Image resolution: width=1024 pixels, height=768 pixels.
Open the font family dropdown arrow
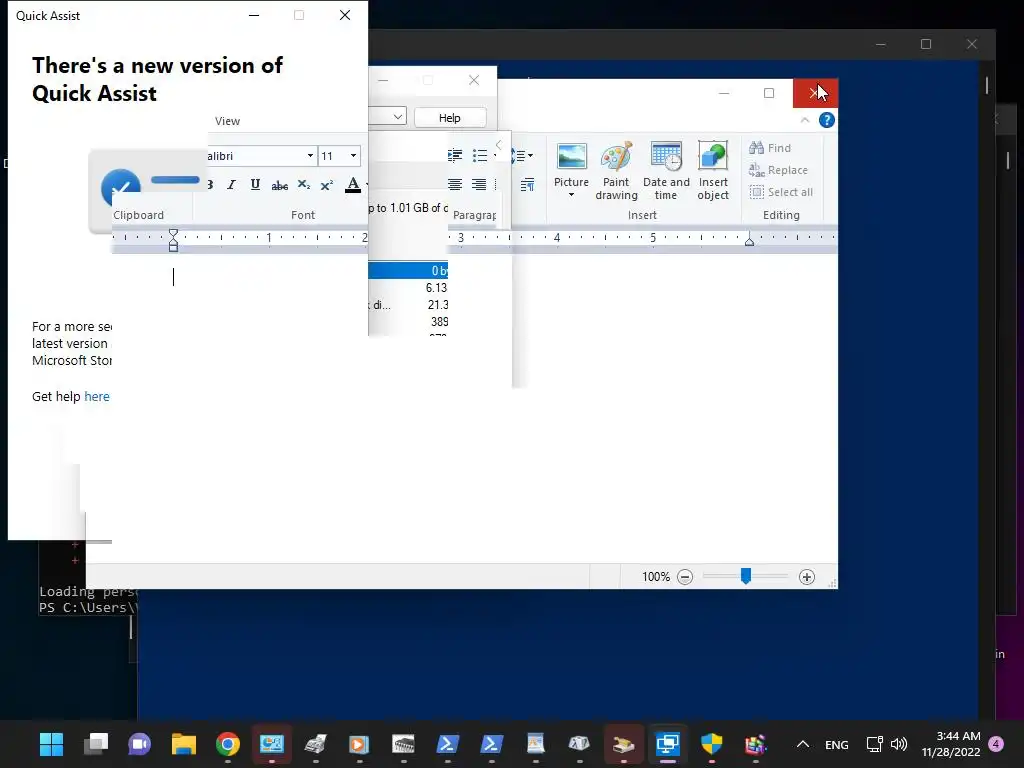point(310,155)
